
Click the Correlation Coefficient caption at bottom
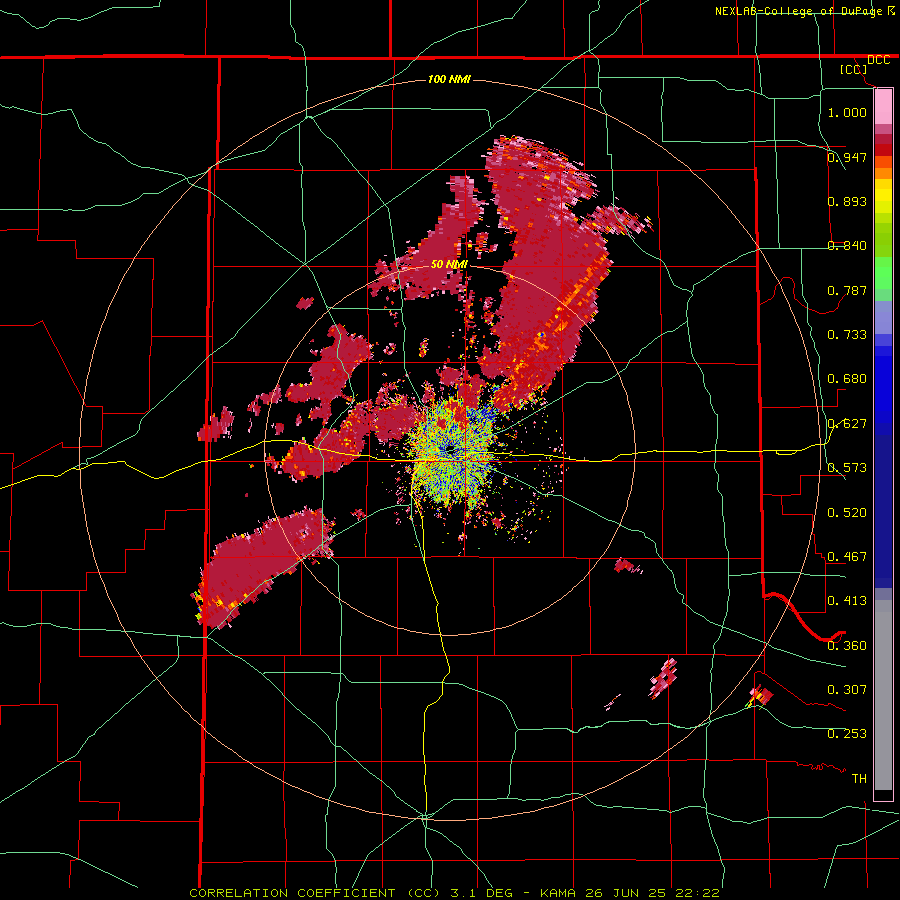click(454, 893)
